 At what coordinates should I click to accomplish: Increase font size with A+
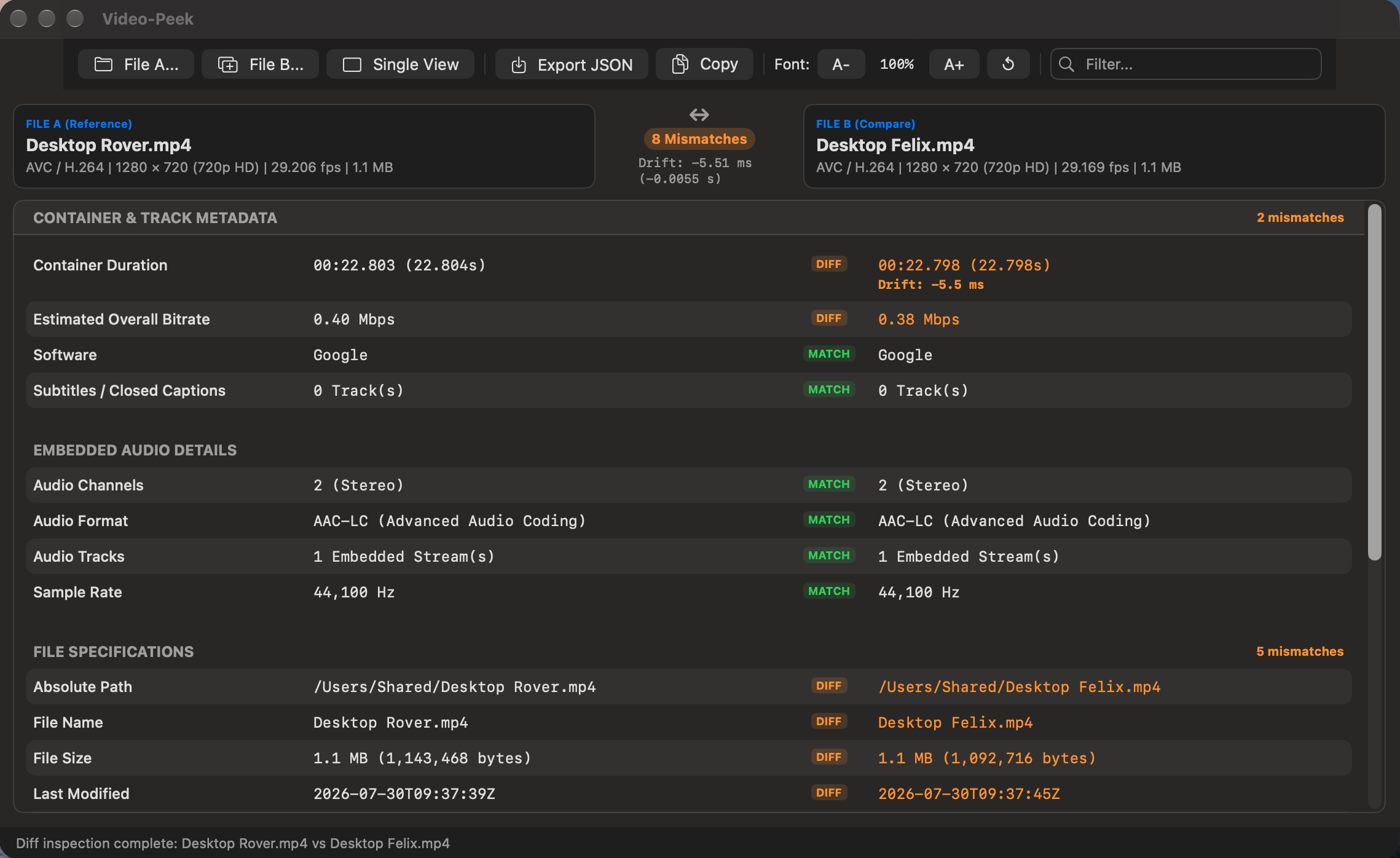954,65
